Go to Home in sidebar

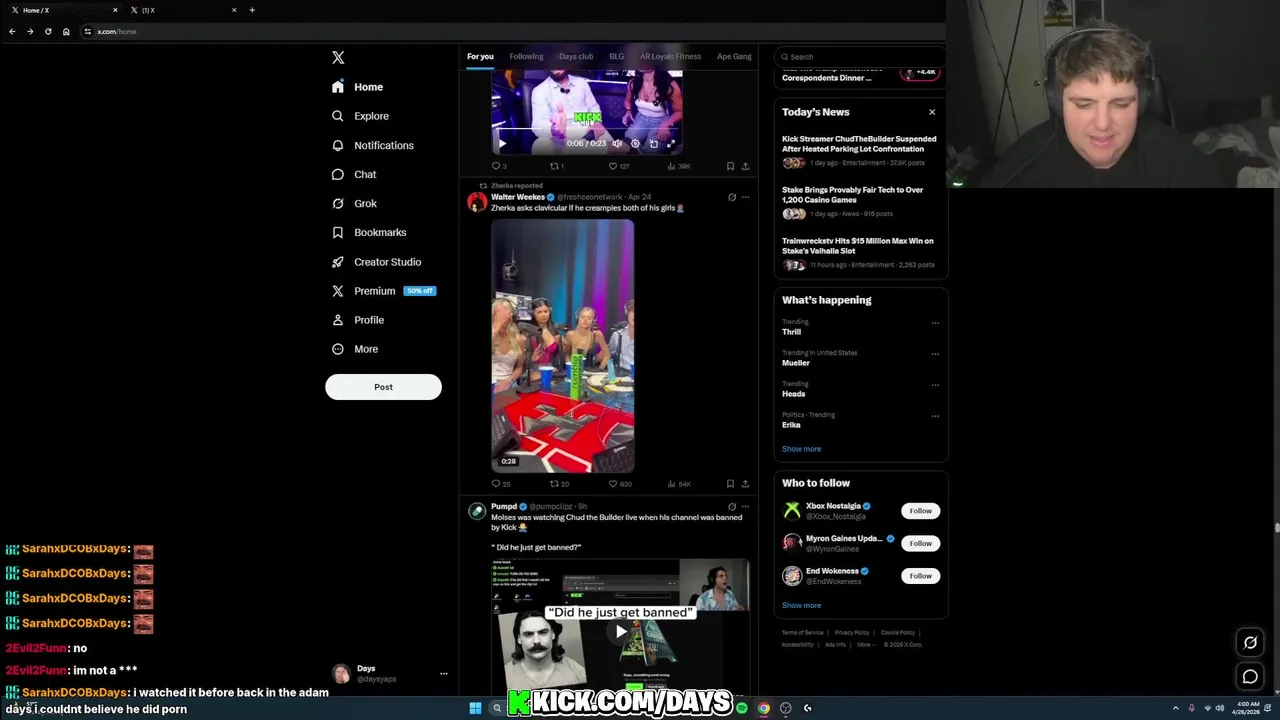(x=358, y=87)
